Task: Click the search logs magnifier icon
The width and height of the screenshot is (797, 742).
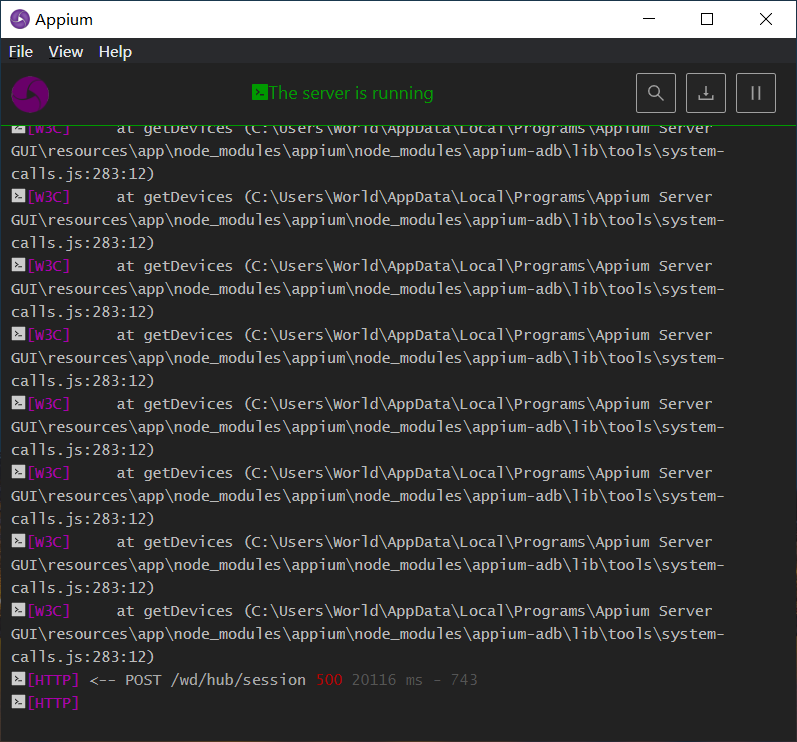Action: pyautogui.click(x=656, y=93)
